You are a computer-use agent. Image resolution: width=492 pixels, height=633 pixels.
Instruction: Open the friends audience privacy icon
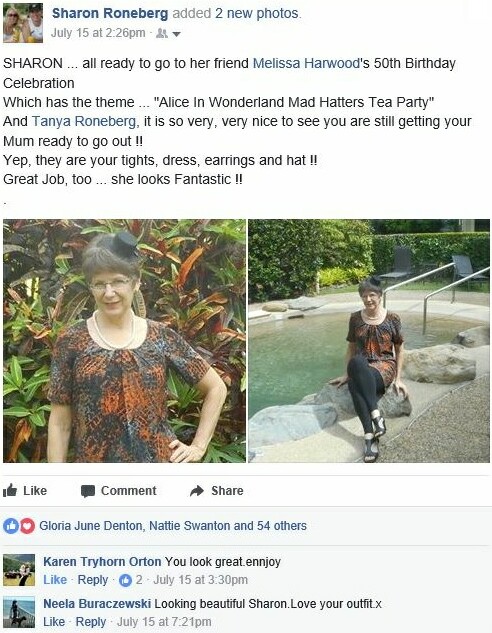tap(161, 34)
